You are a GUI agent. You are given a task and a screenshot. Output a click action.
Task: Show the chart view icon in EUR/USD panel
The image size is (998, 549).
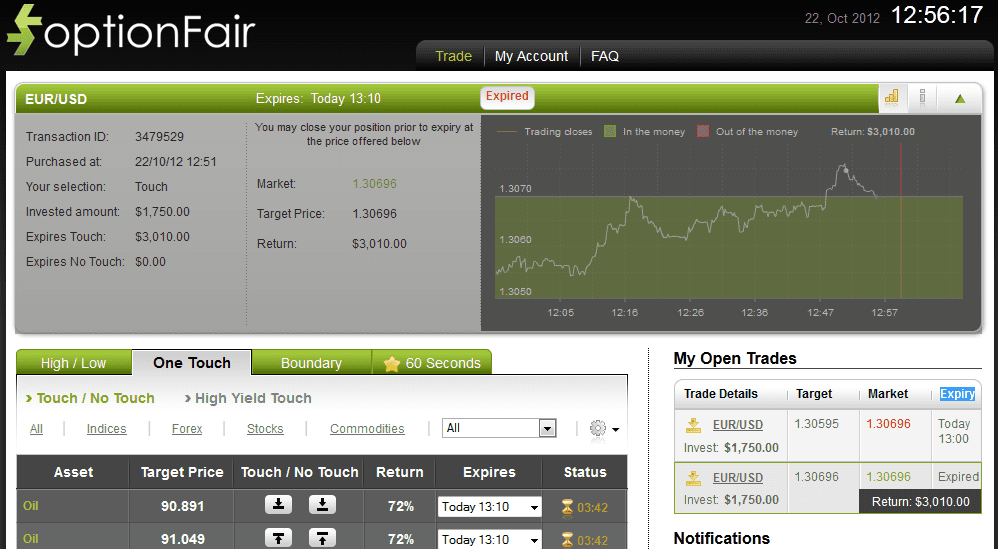(x=892, y=97)
